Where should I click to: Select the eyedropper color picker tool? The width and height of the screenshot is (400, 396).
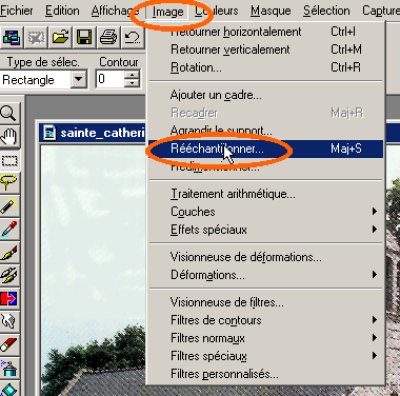(x=9, y=229)
